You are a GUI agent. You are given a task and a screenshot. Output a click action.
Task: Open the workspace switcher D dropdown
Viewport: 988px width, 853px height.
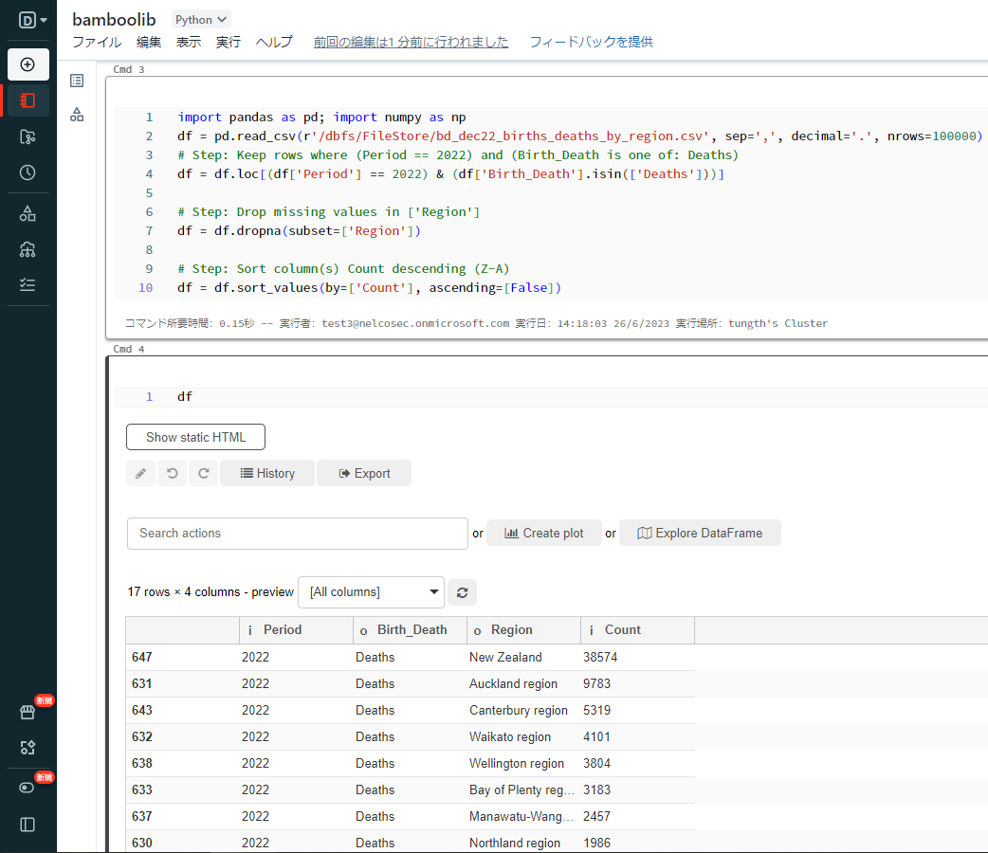33,20
